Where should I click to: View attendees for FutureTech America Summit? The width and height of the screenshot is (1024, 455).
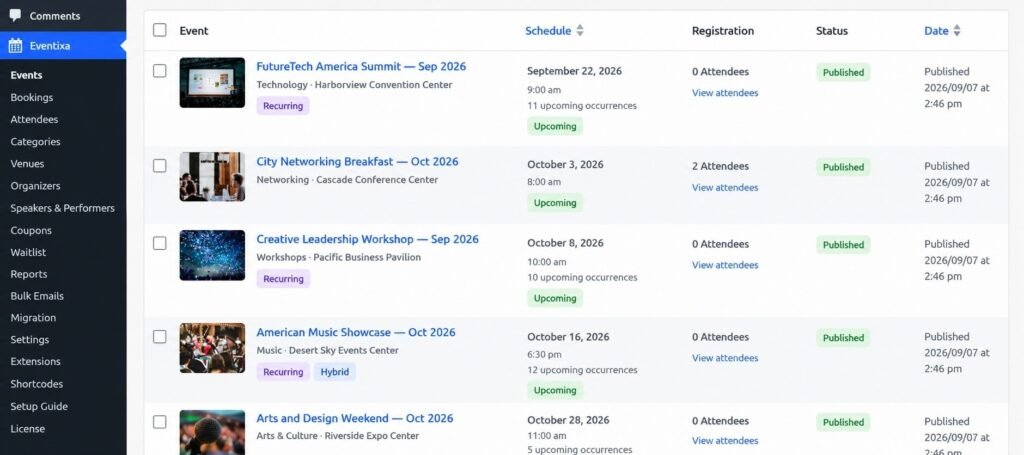point(725,93)
